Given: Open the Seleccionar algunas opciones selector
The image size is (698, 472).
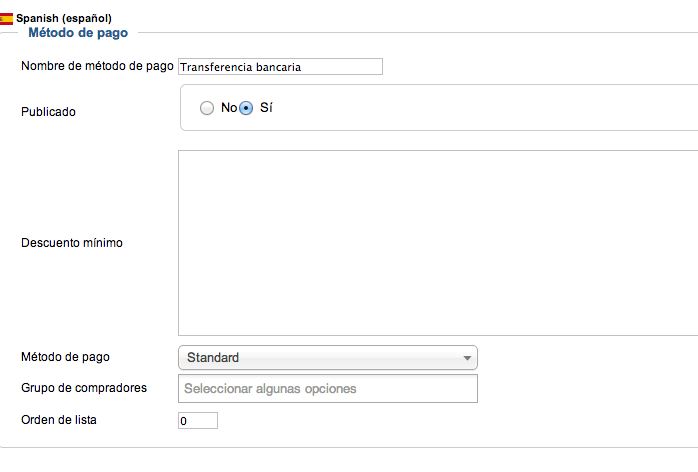Looking at the screenshot, I should pos(328,388).
